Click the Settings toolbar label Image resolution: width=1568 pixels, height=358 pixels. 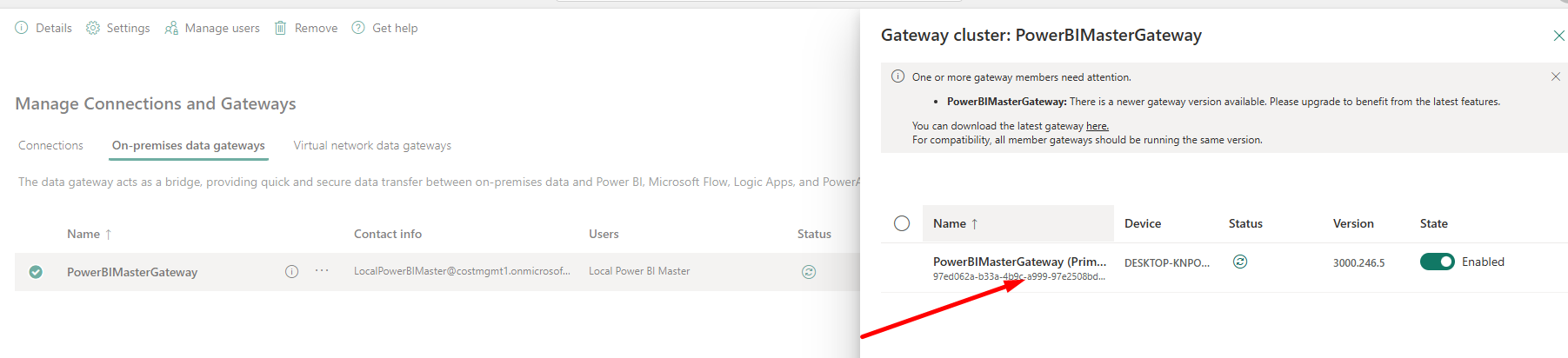(x=128, y=28)
